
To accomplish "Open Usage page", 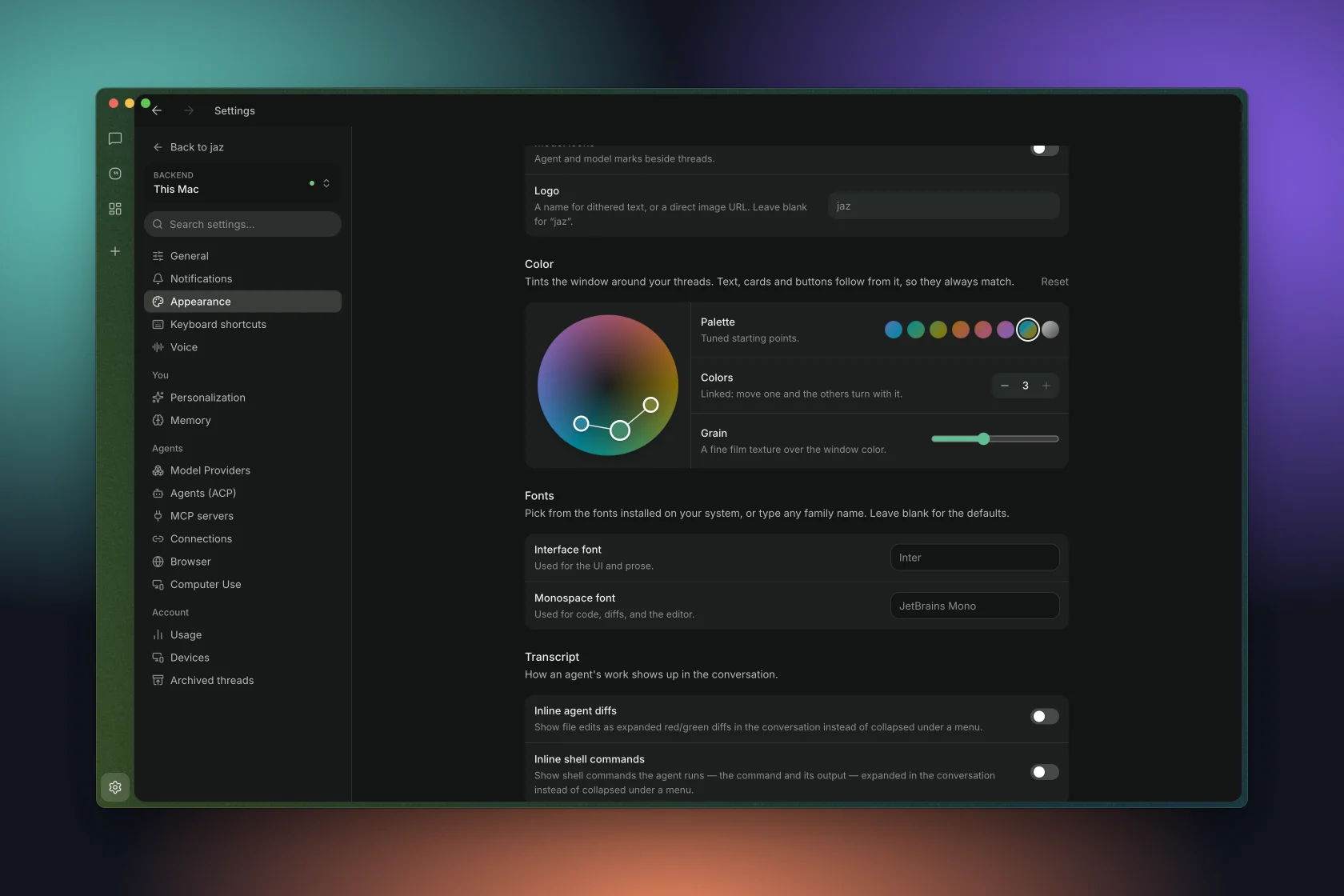I will 242,634.
